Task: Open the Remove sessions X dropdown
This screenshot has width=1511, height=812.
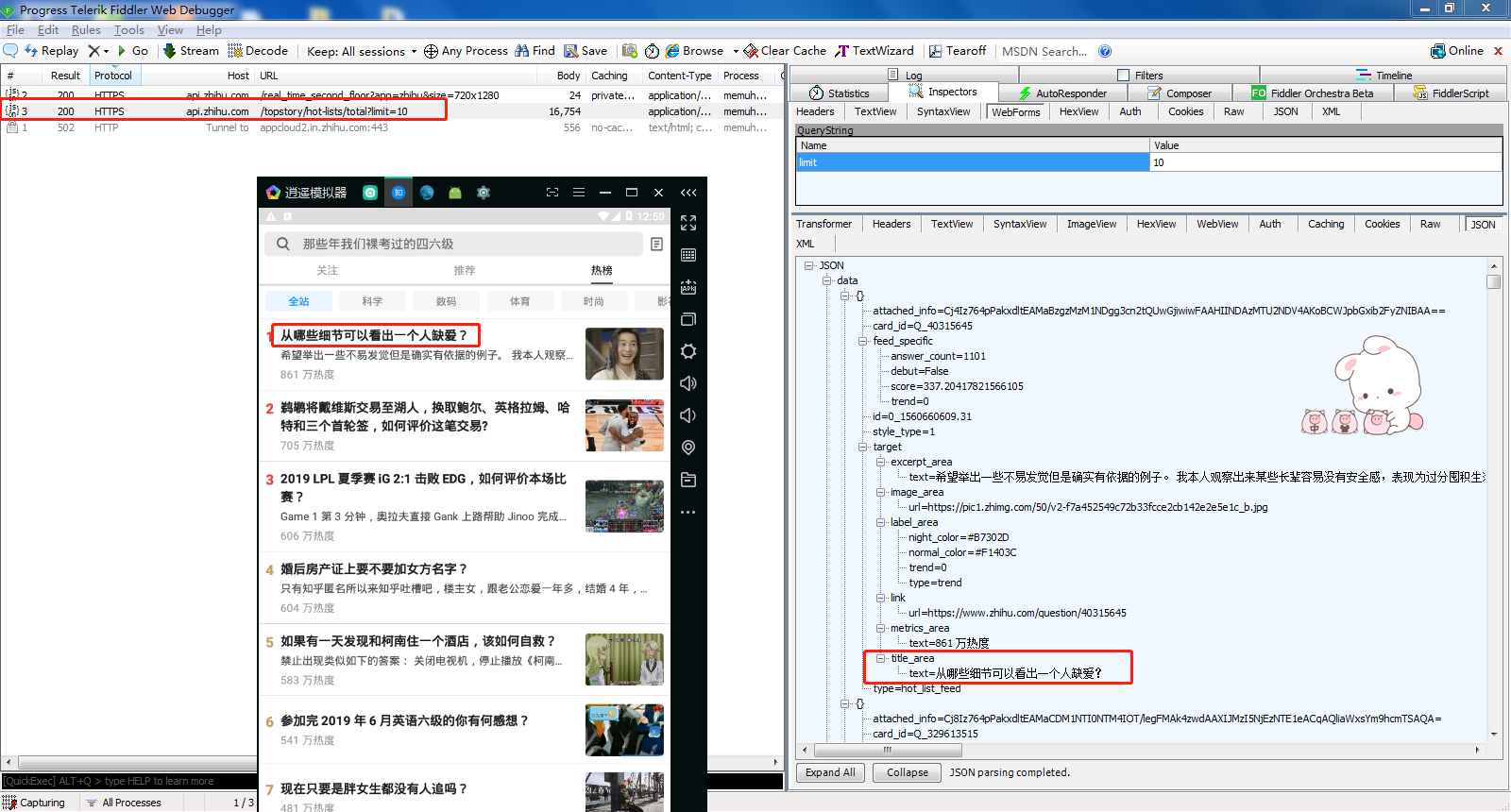Action: [x=98, y=50]
